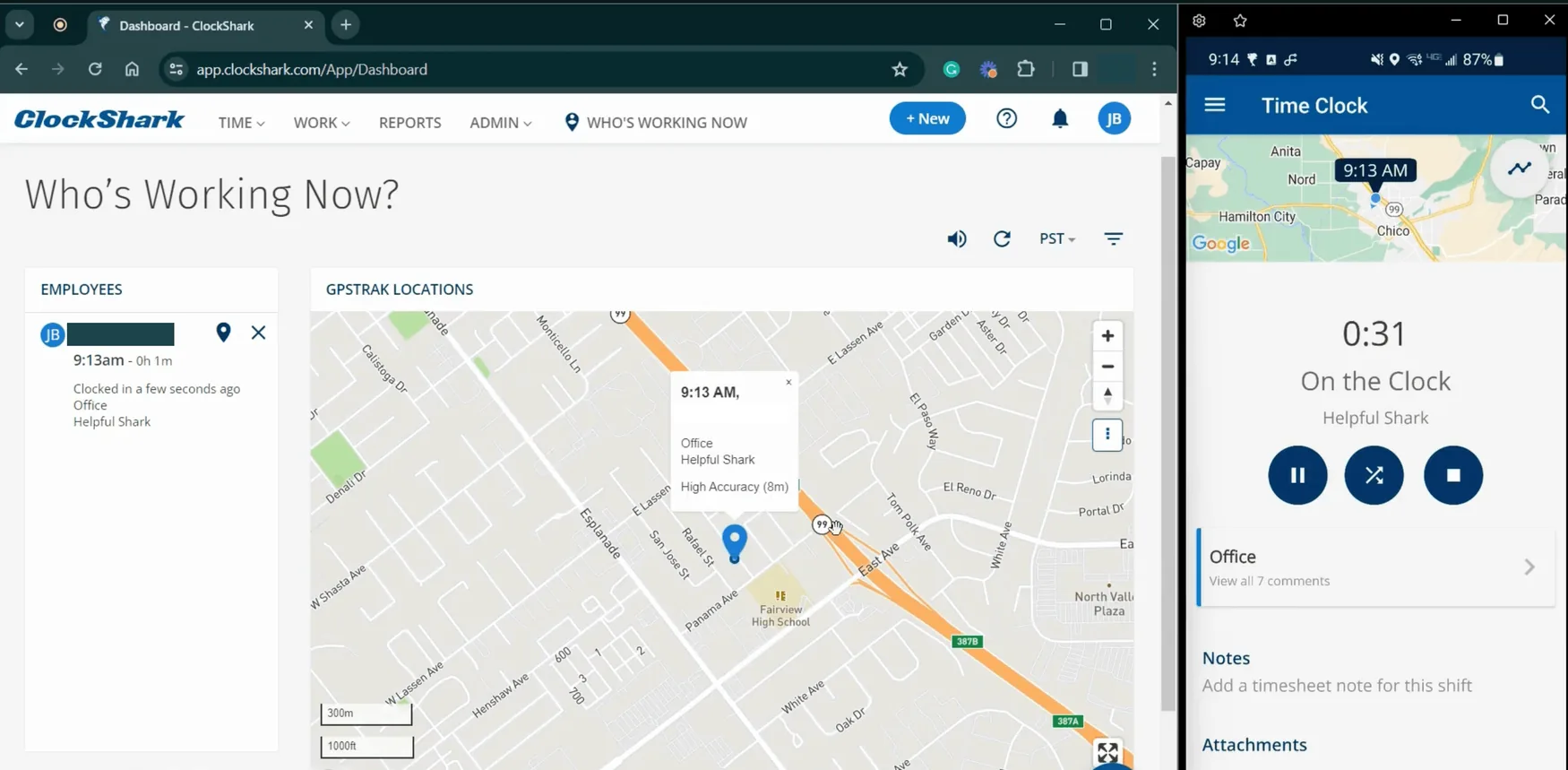Click the + New button
Viewport: 1568px width, 770px height.
point(927,118)
